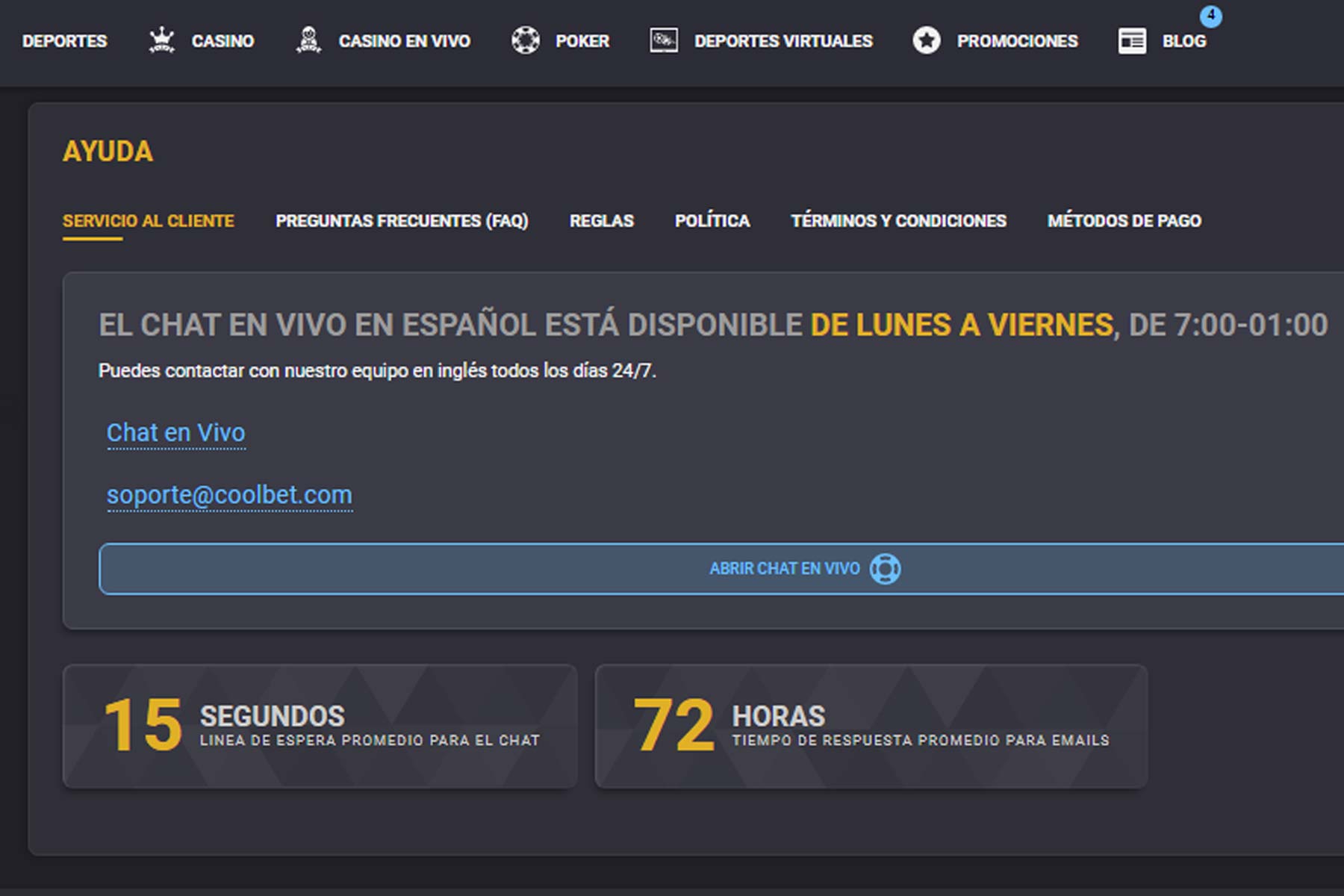Image resolution: width=1344 pixels, height=896 pixels.
Task: Click the lifebuoy icon on the chat button
Action: [x=886, y=568]
